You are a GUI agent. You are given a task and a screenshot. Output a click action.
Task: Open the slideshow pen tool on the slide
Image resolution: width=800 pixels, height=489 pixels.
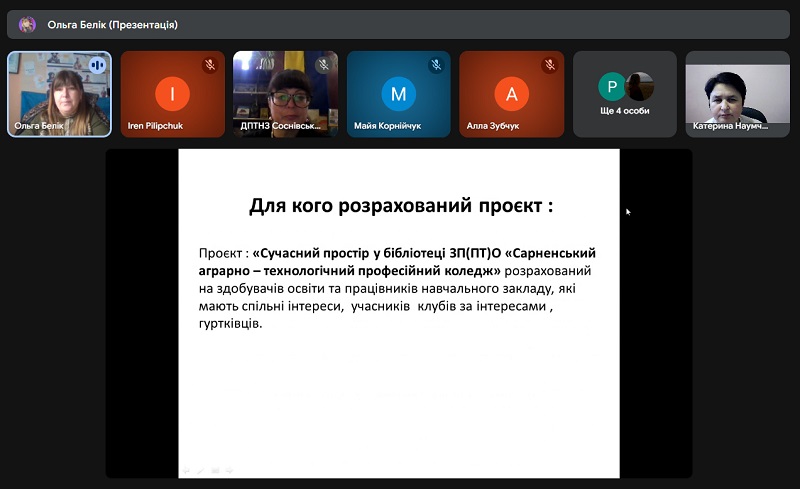pyautogui.click(x=201, y=470)
